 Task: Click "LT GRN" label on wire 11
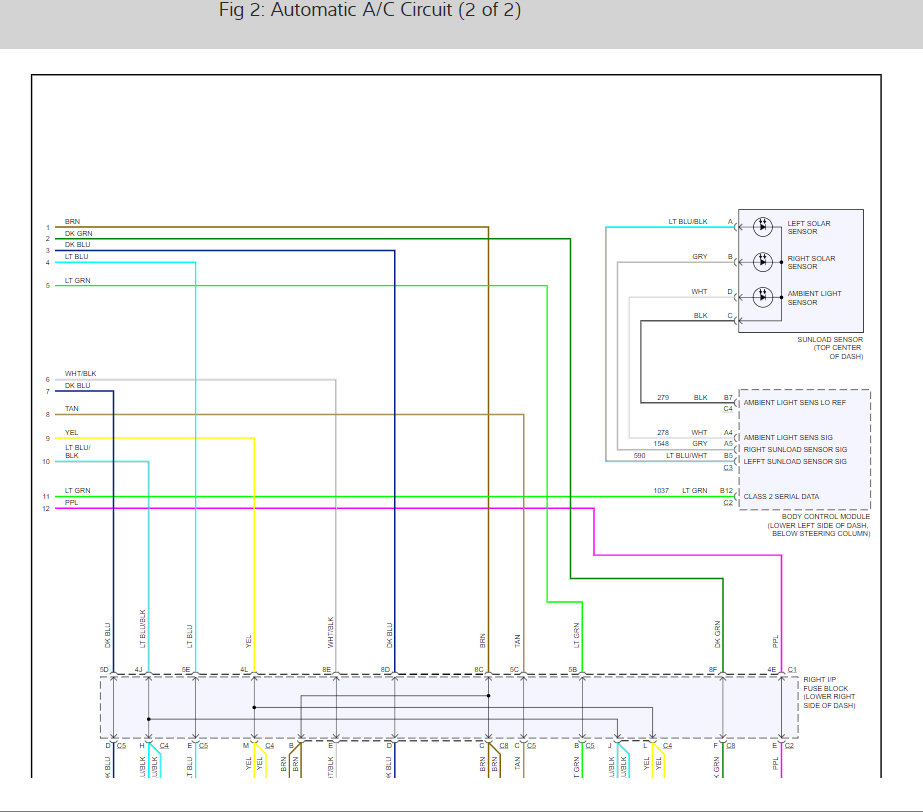(78, 490)
